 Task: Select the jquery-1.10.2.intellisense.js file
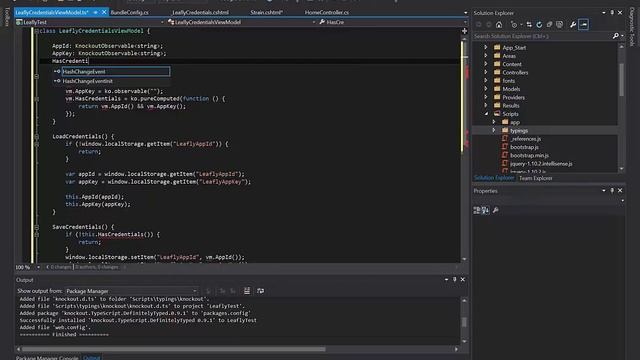[x=541, y=164]
